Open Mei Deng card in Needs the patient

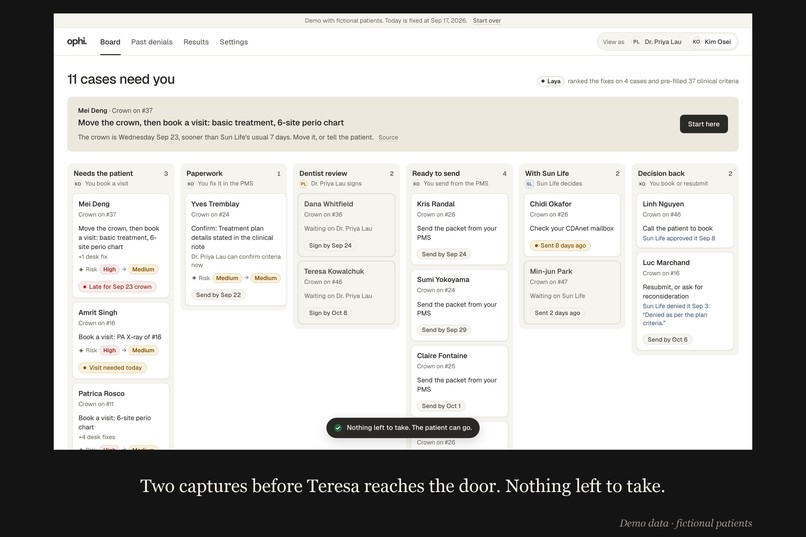[x=121, y=245]
